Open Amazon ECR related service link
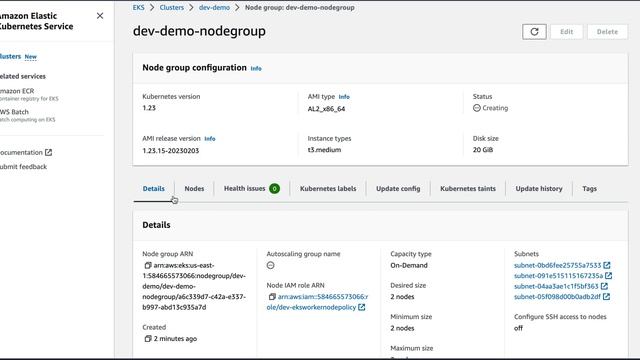 click(x=17, y=91)
